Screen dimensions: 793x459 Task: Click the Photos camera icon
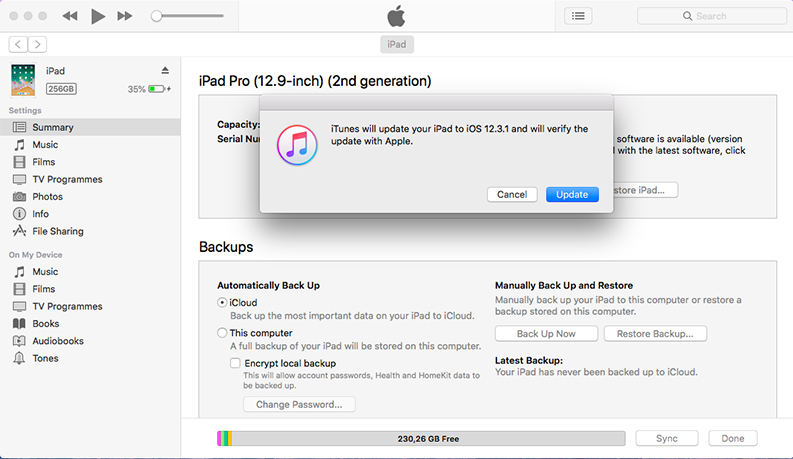coord(19,197)
